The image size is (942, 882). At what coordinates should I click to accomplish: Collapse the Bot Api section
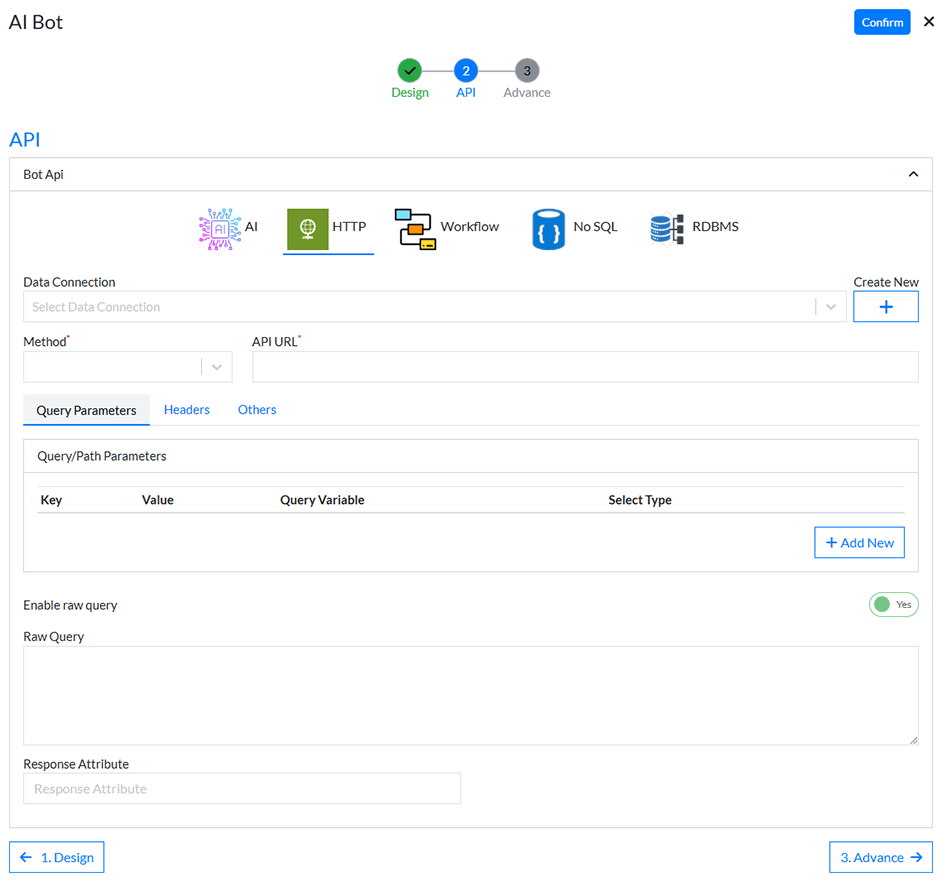[x=913, y=174]
